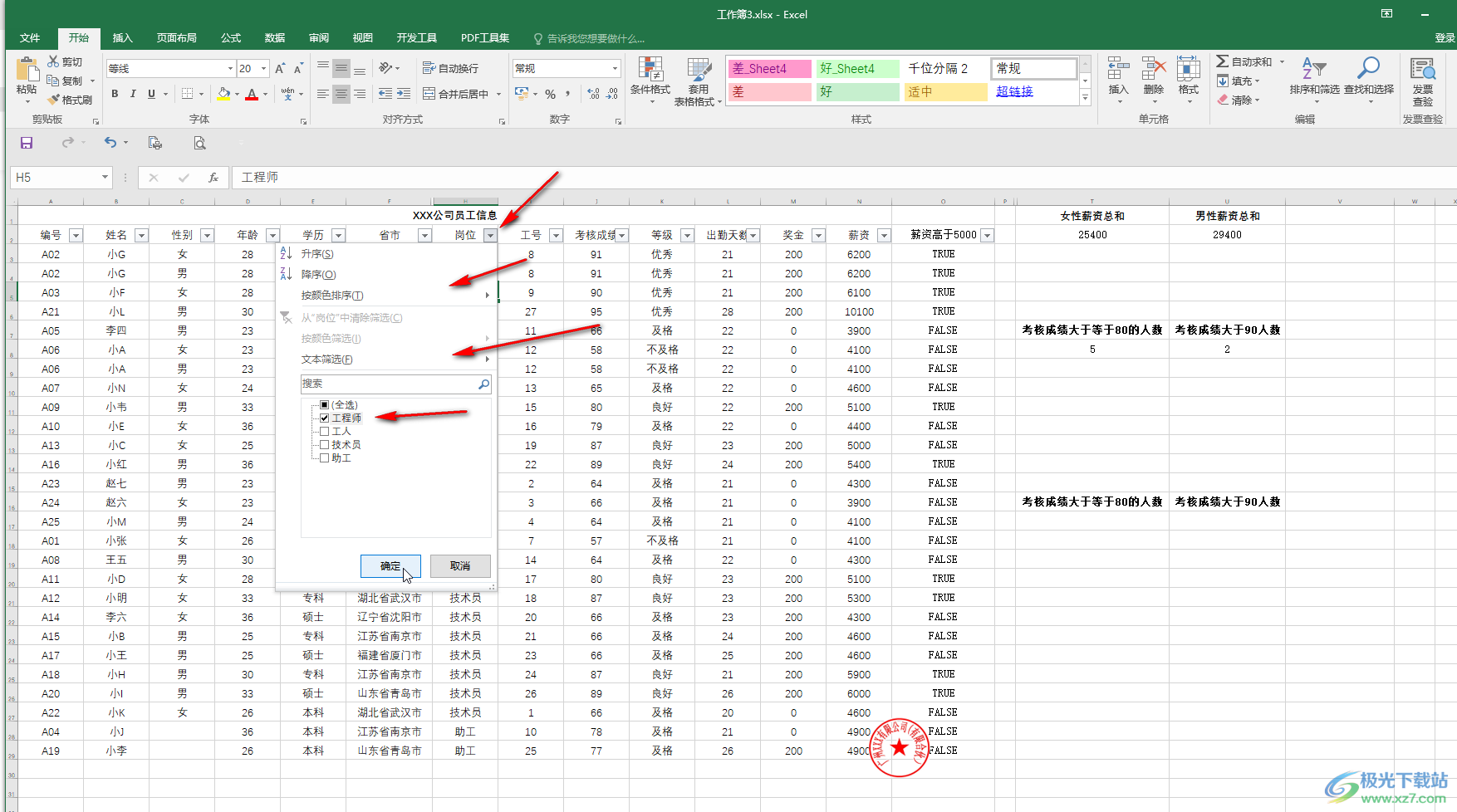
Task: Open 文本筛选 (text filters) submenu
Action: coord(386,360)
